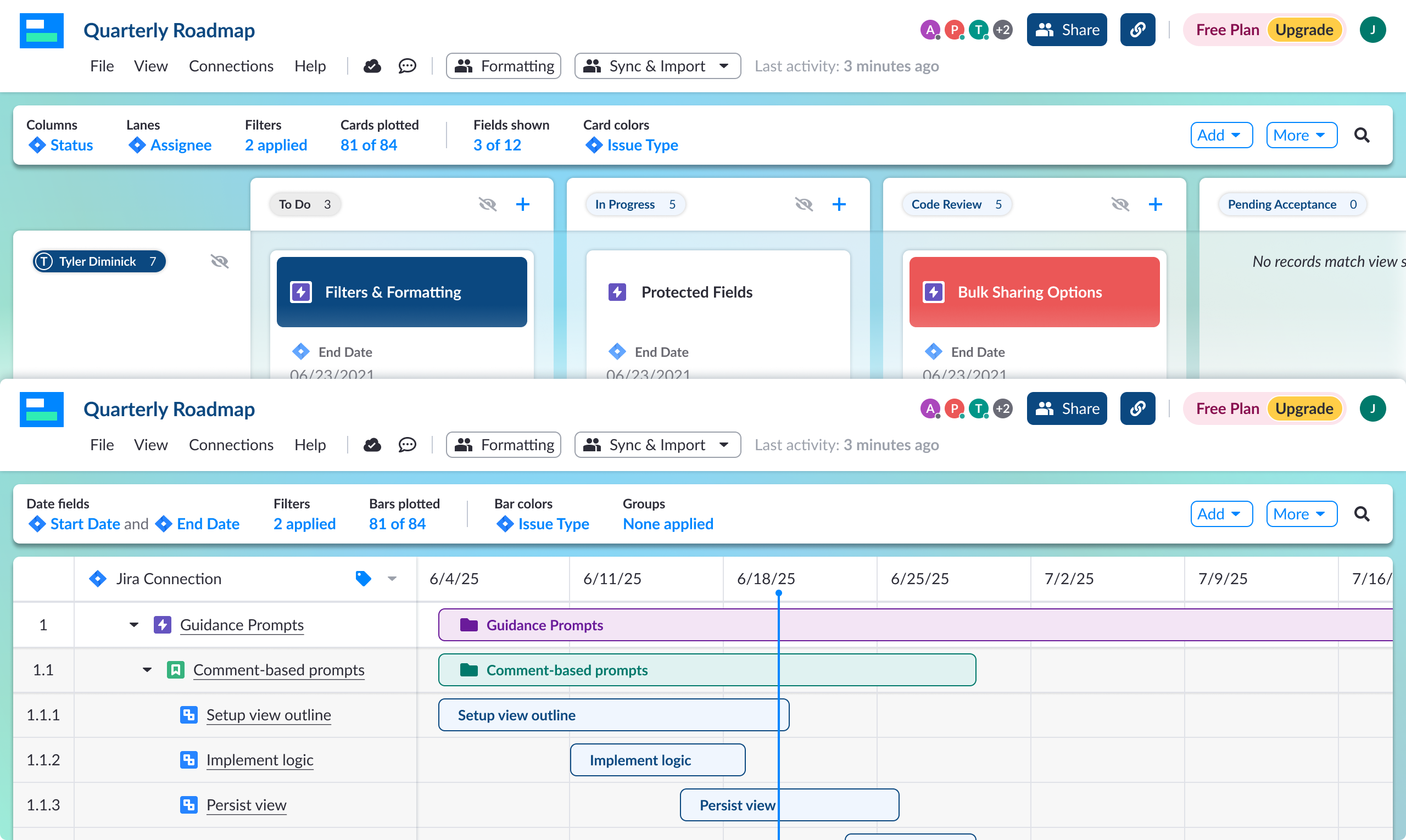The image size is (1406, 840).
Task: Click the lightning icon on Bulk Sharing Options card
Action: point(933,292)
